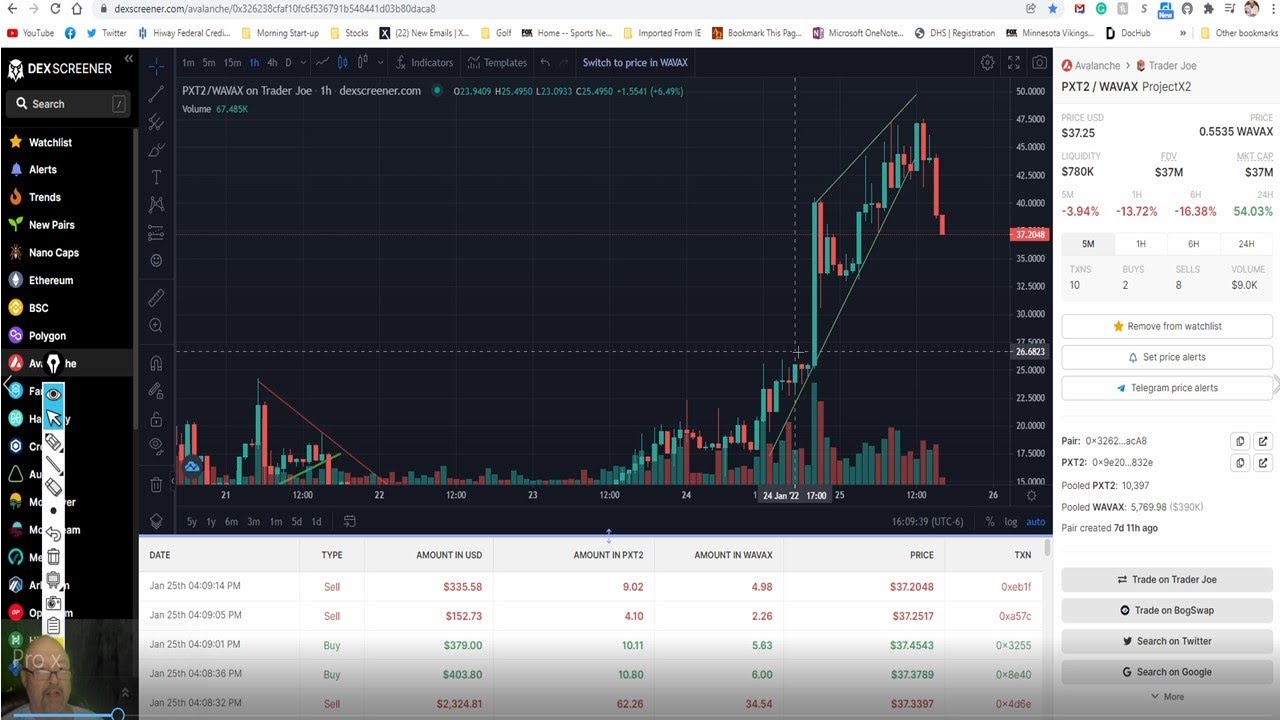Viewport: 1280px width, 720px height.
Task: Click Set price alerts button
Action: [1167, 357]
